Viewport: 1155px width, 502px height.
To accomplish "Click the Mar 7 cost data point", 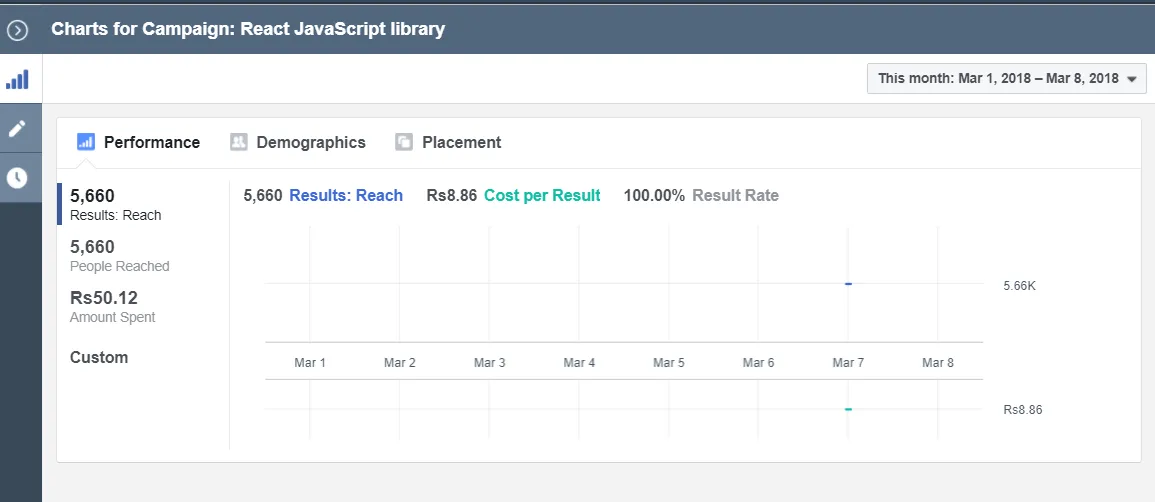I will [849, 409].
